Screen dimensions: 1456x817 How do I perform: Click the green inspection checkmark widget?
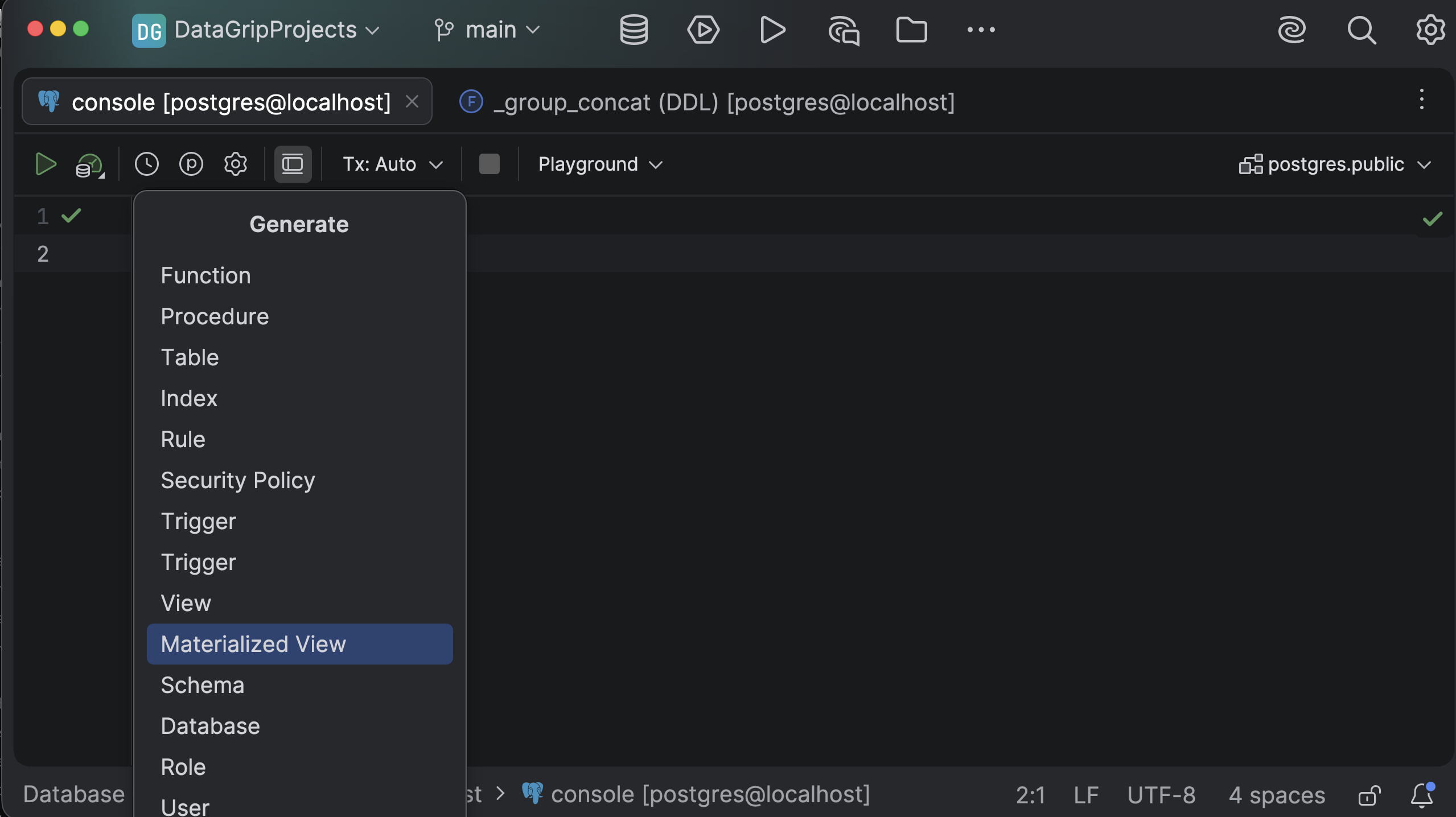pos(1432,219)
